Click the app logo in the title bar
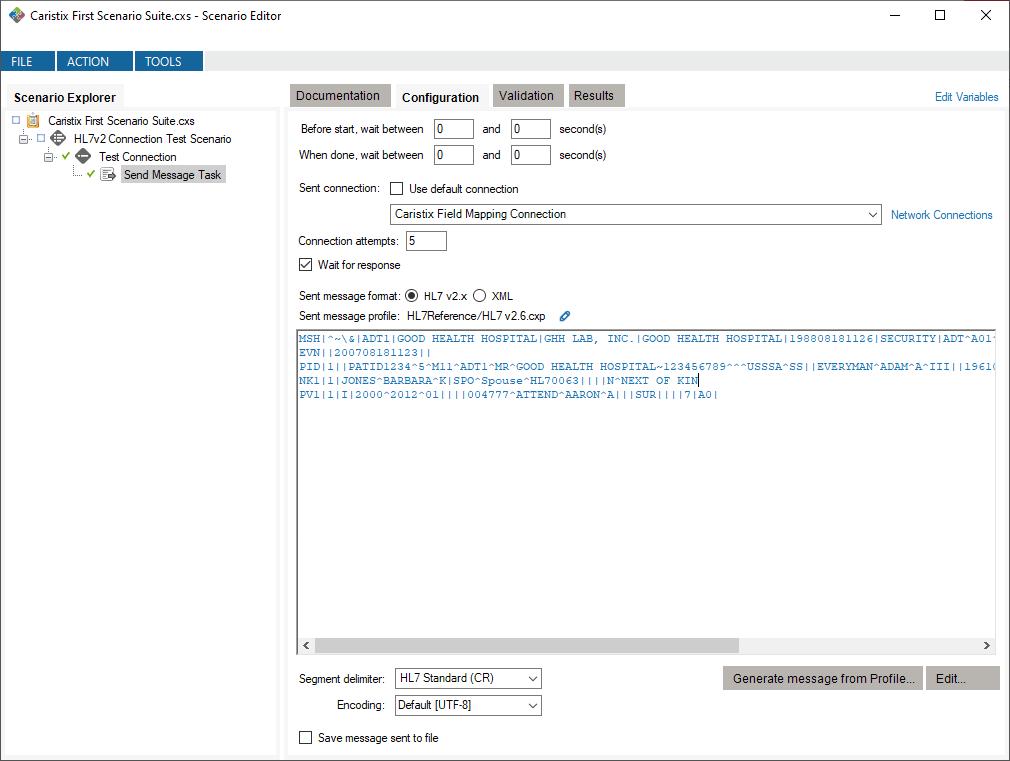 15,15
